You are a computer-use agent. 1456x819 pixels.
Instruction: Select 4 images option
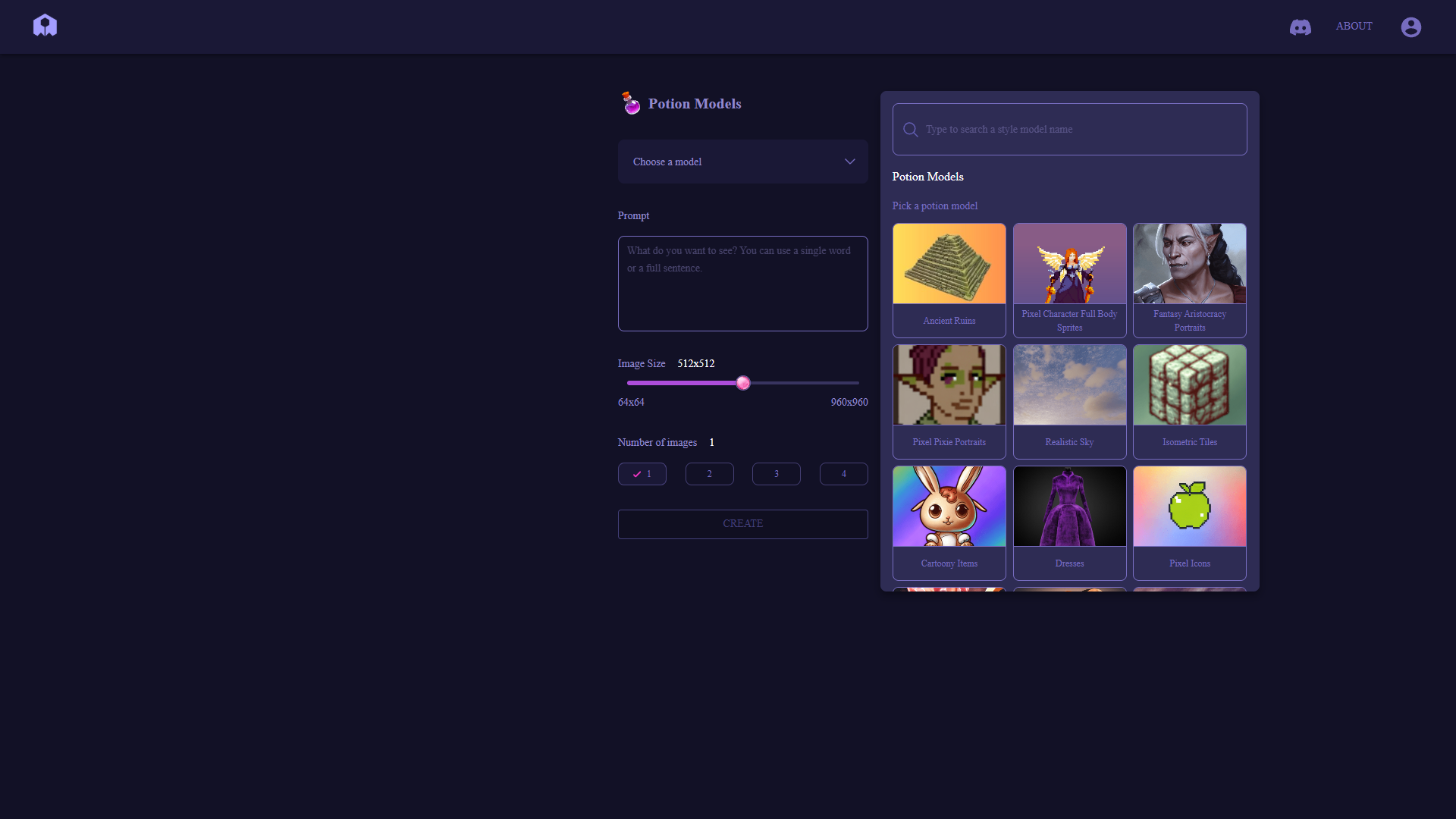[844, 474]
